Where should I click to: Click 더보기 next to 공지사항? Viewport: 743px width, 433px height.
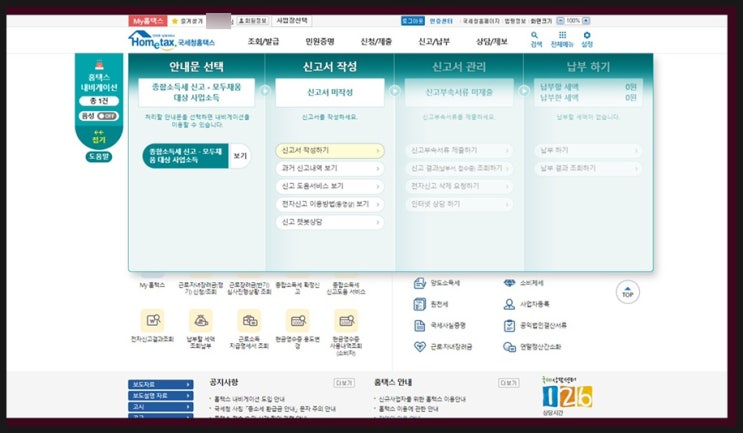[344, 383]
